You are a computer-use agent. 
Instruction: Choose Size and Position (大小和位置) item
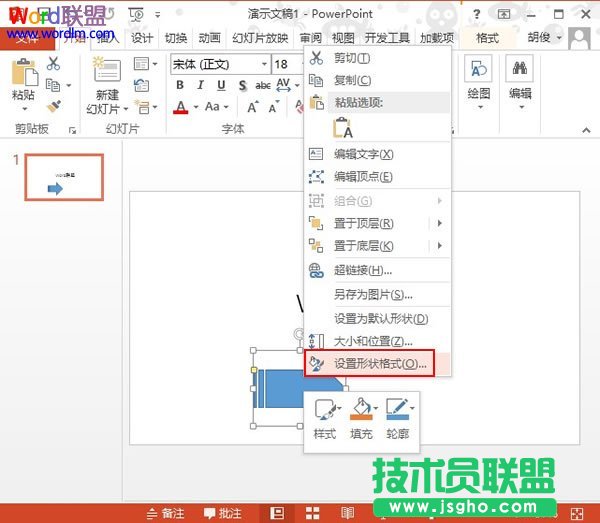(377, 341)
